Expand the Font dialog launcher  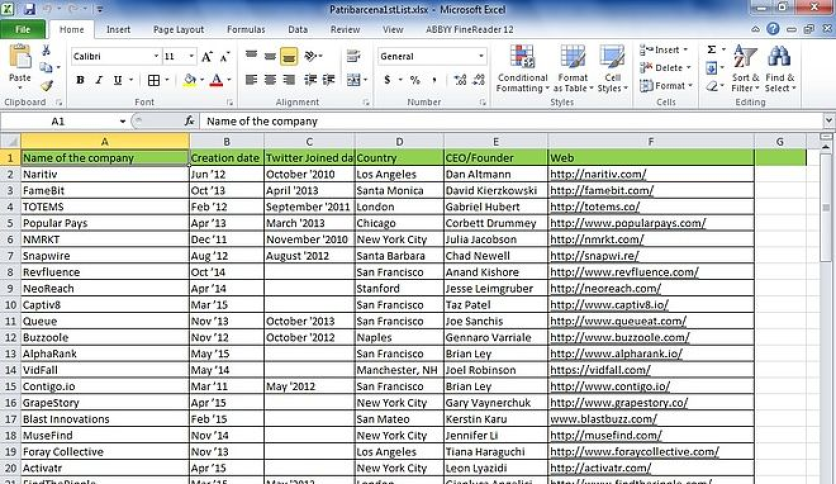(x=230, y=102)
